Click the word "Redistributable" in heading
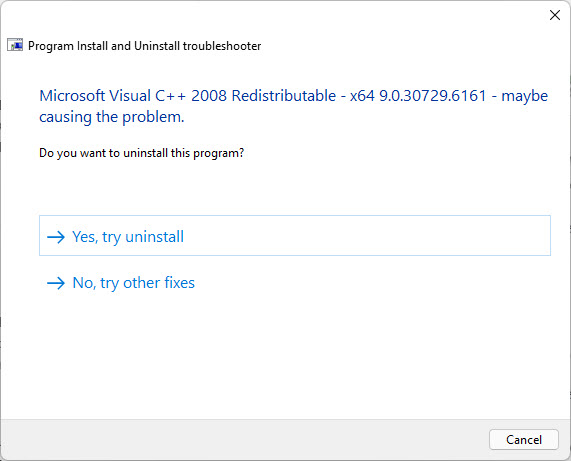Screen dimensions: 571x461 click(284, 96)
